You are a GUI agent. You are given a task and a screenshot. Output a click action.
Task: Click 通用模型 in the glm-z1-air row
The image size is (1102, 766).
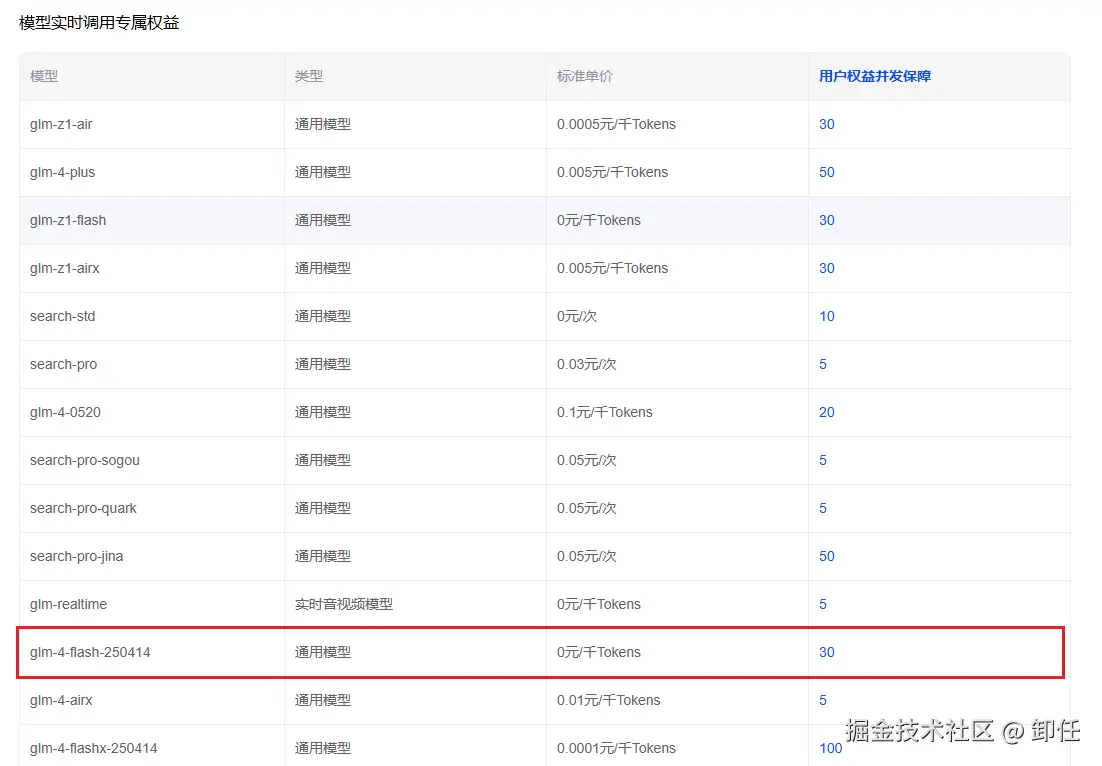[x=323, y=124]
